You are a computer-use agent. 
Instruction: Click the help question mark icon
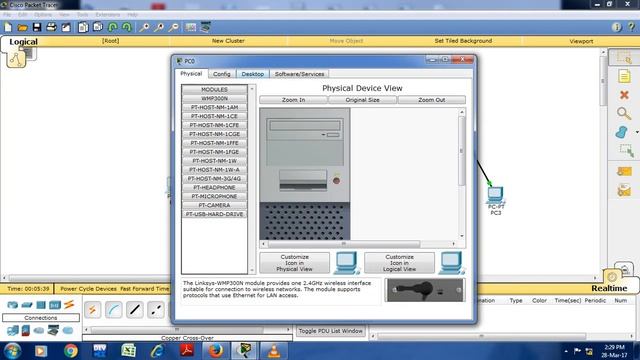click(x=631, y=27)
